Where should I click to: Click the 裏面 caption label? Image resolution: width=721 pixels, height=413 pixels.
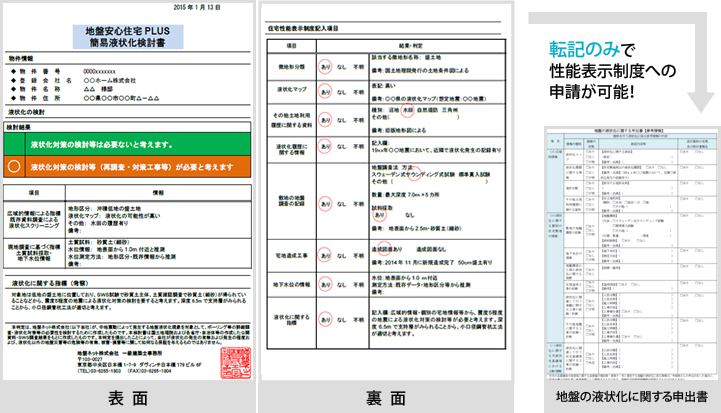[x=386, y=398]
